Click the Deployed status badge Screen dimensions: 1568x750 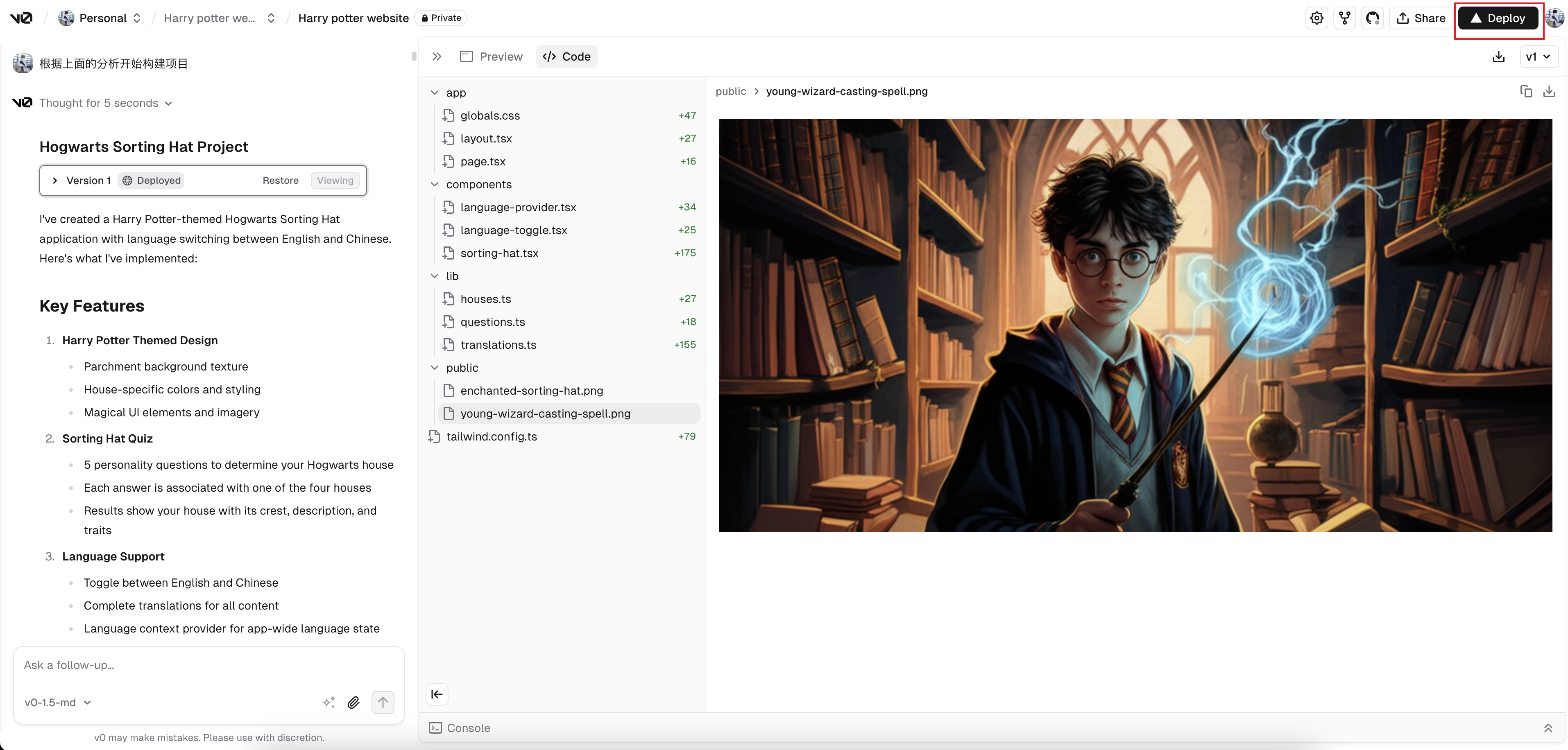coord(152,180)
